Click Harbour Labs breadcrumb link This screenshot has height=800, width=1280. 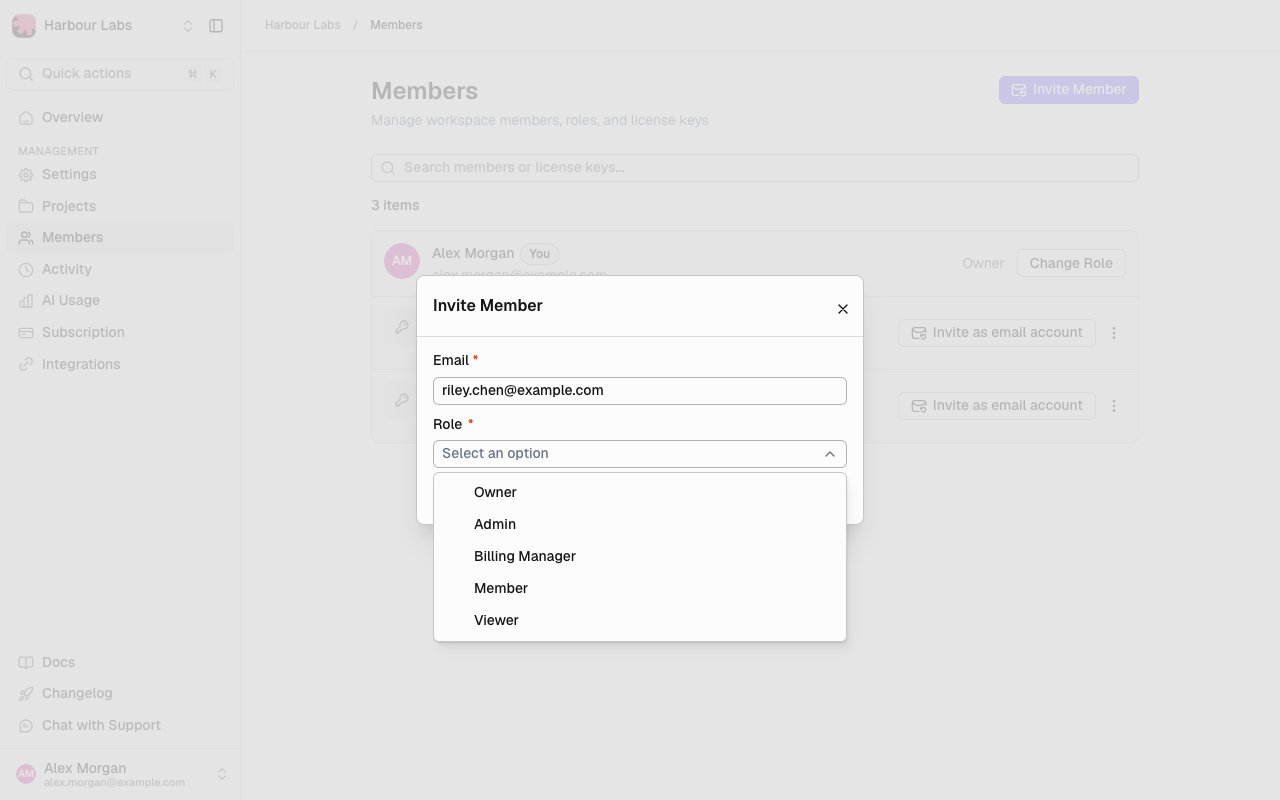[x=303, y=25]
